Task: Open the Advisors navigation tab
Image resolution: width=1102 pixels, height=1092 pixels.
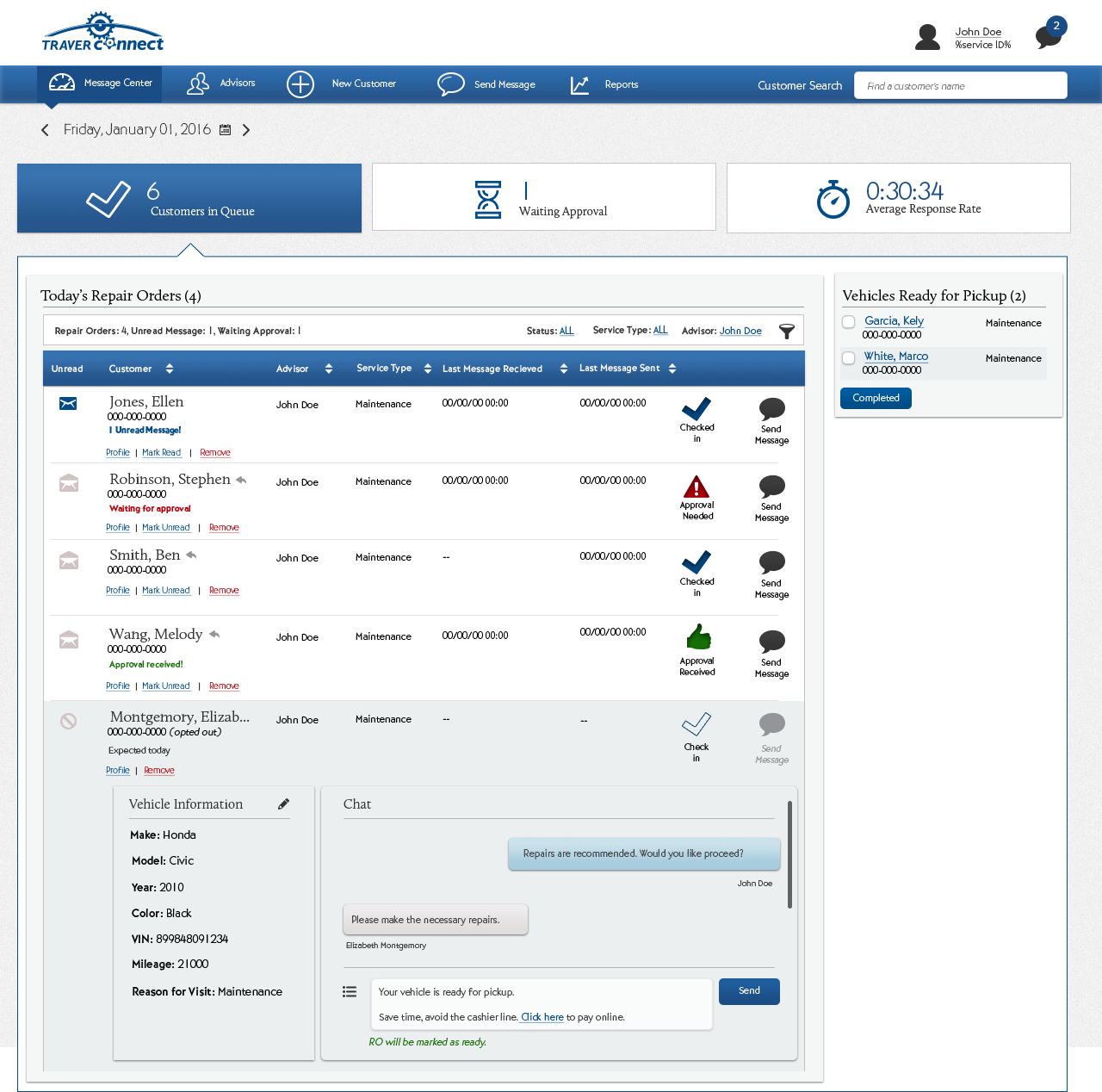Action: pyautogui.click(x=221, y=84)
